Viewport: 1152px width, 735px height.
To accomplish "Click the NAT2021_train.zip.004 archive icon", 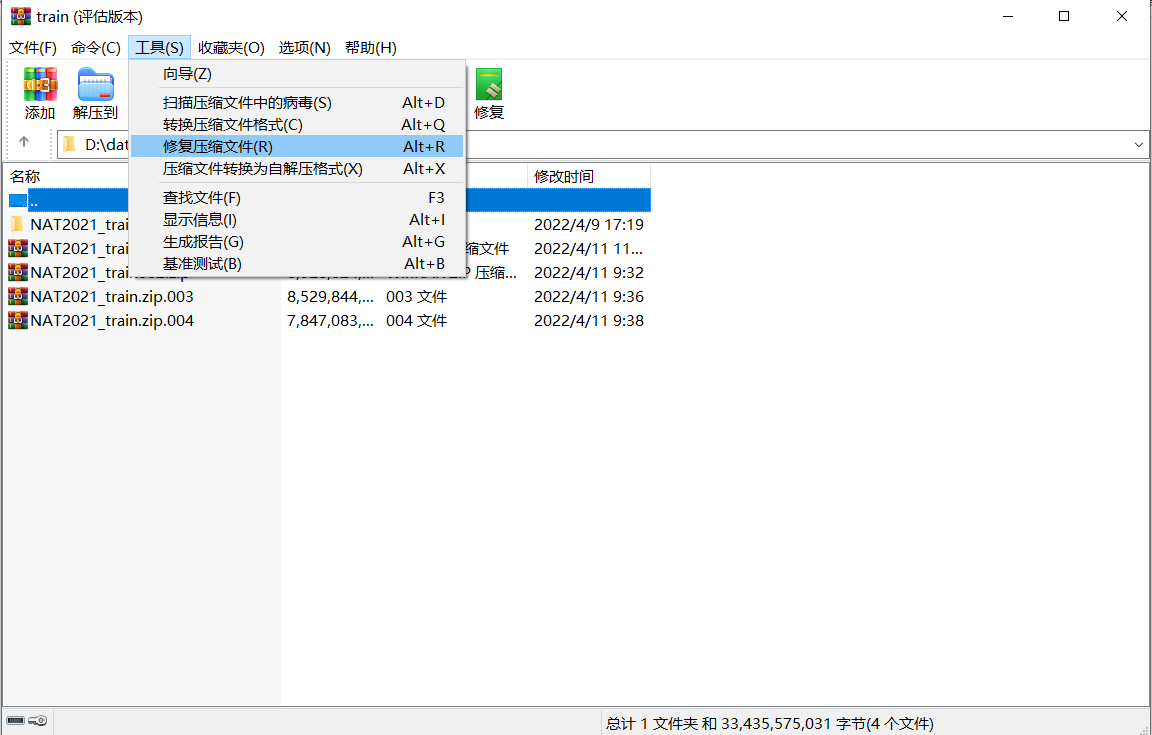I will 16,320.
